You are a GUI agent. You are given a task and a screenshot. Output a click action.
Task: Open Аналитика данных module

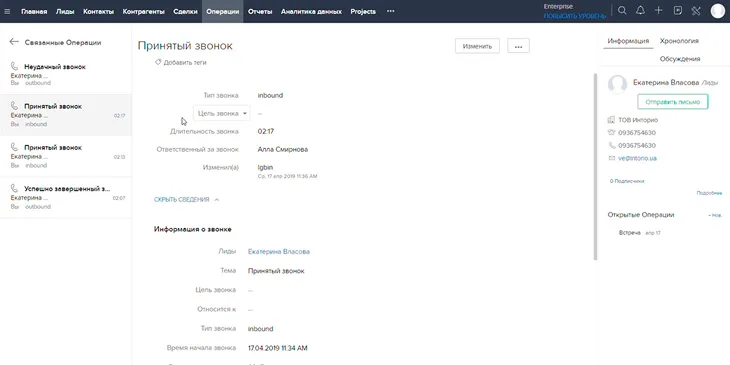click(311, 12)
